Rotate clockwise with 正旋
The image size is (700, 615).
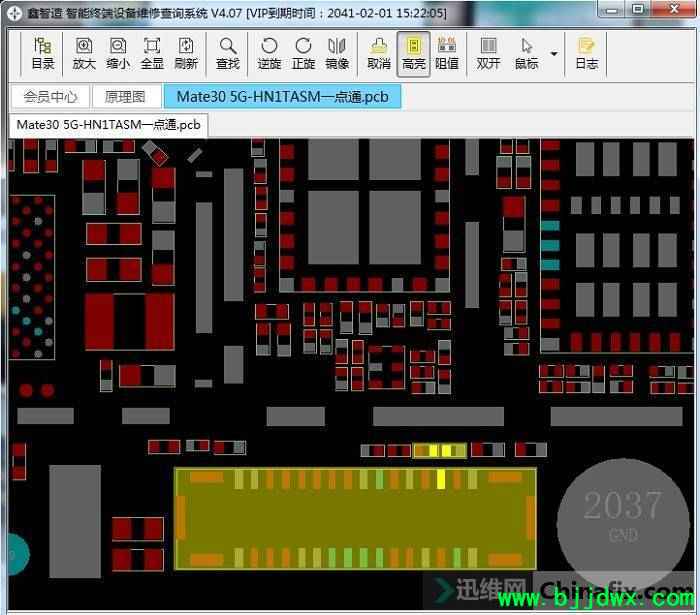303,54
